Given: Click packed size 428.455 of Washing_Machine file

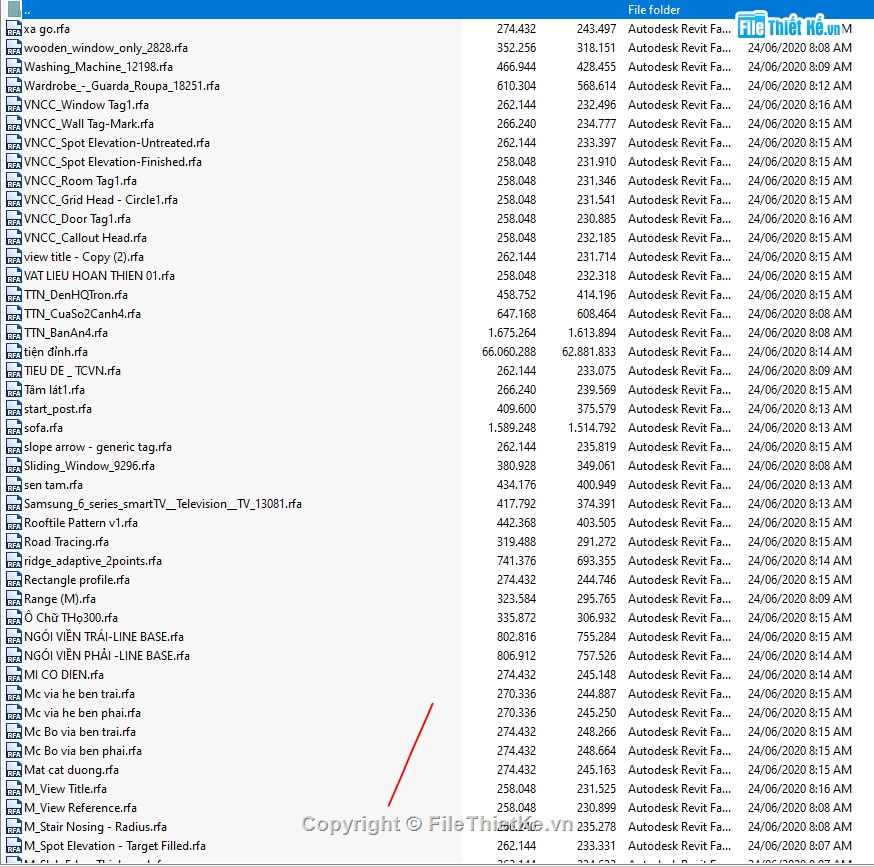Looking at the screenshot, I should coord(596,67).
